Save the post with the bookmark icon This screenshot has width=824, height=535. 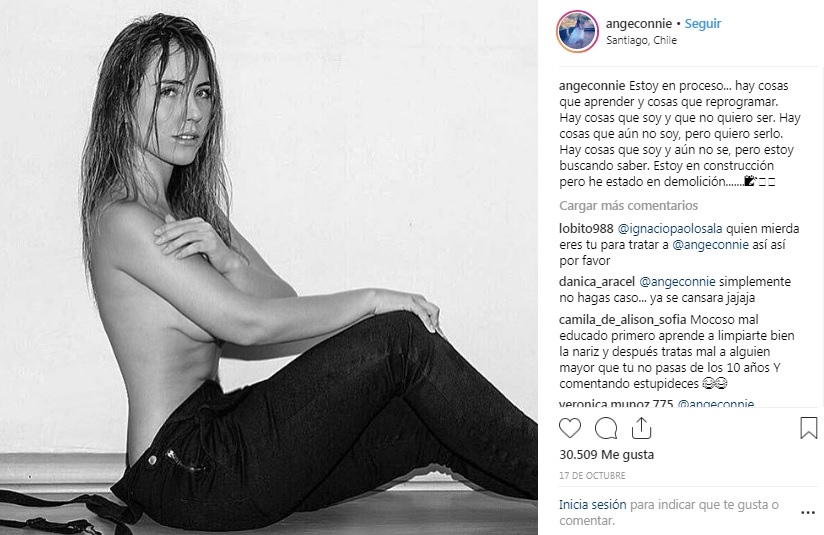click(x=808, y=428)
